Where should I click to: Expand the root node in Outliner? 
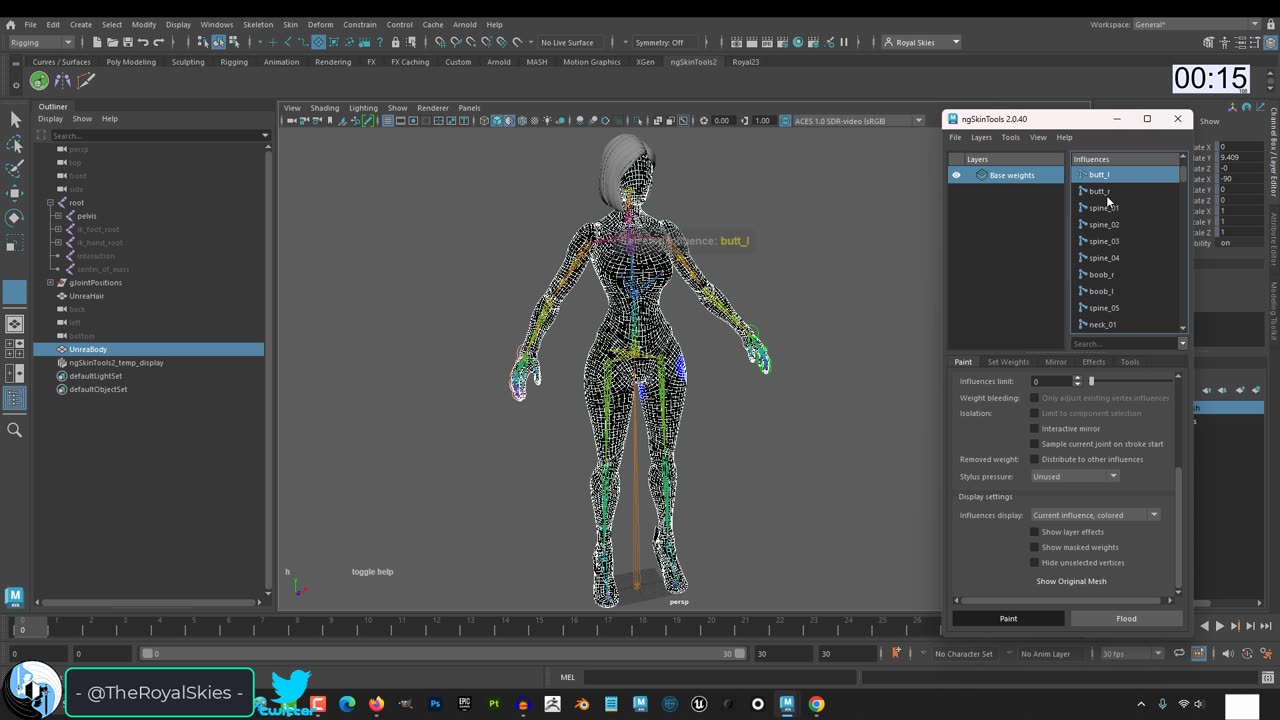click(51, 203)
